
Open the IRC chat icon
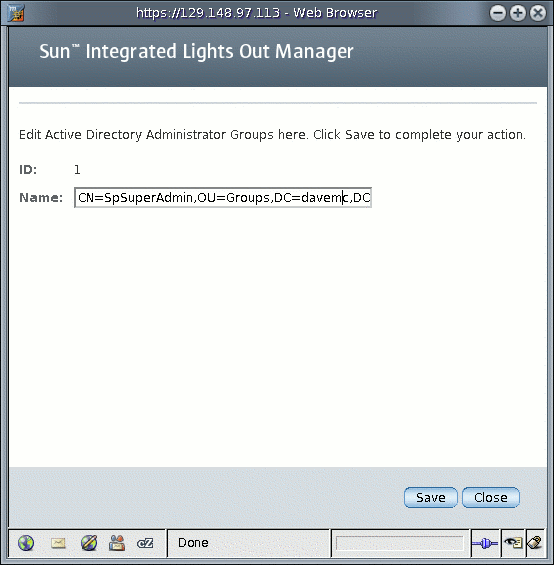click(x=145, y=543)
